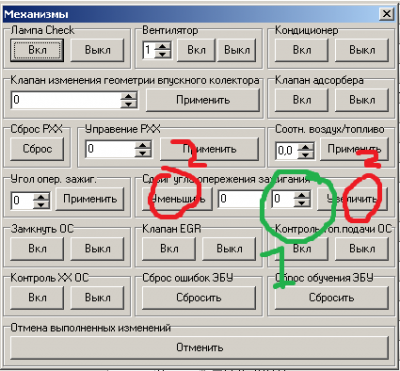This screenshot has height=371, width=400.
Task: Switch off the Кондиционер
Action: click(x=362, y=50)
